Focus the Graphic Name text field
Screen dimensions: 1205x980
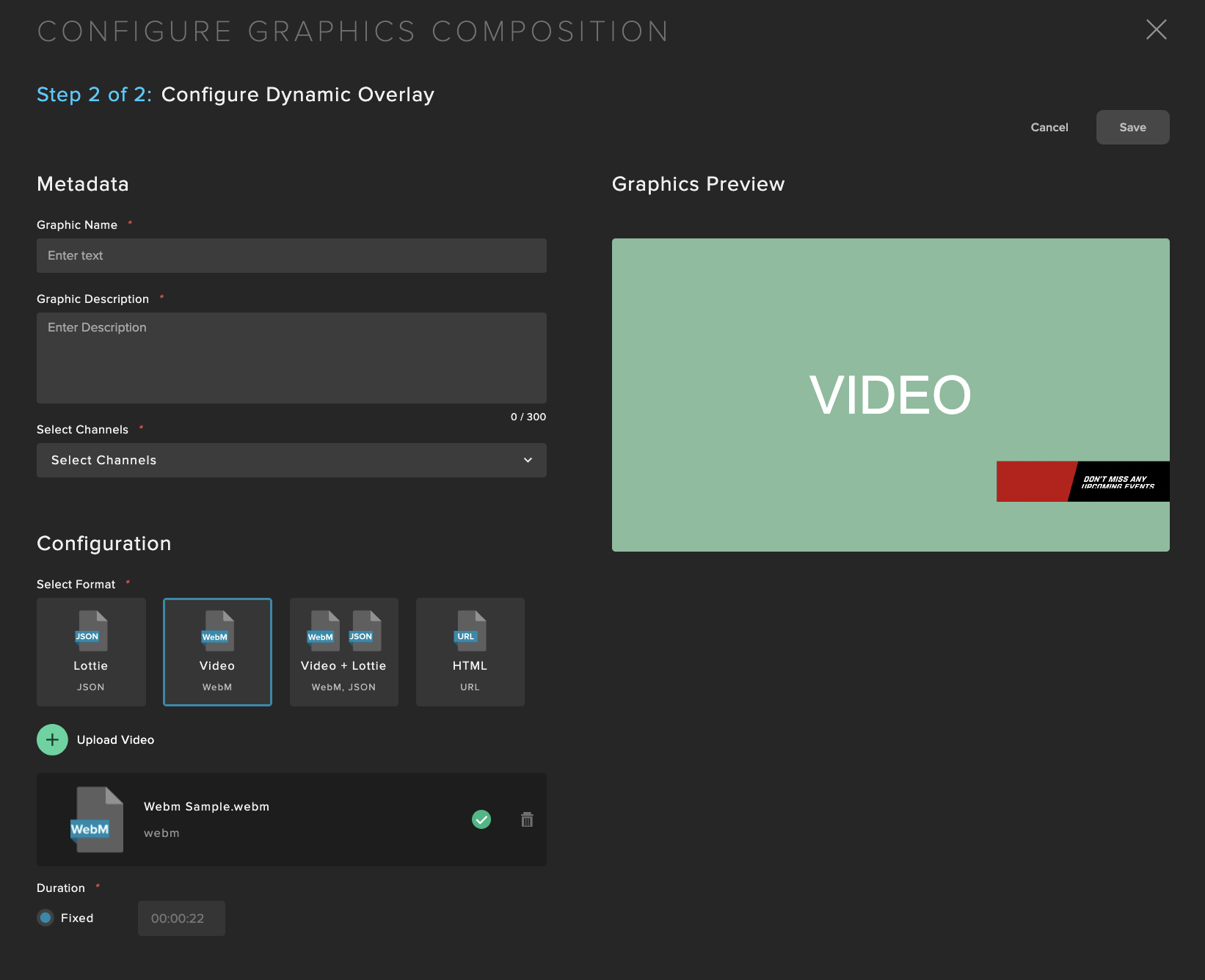point(291,255)
